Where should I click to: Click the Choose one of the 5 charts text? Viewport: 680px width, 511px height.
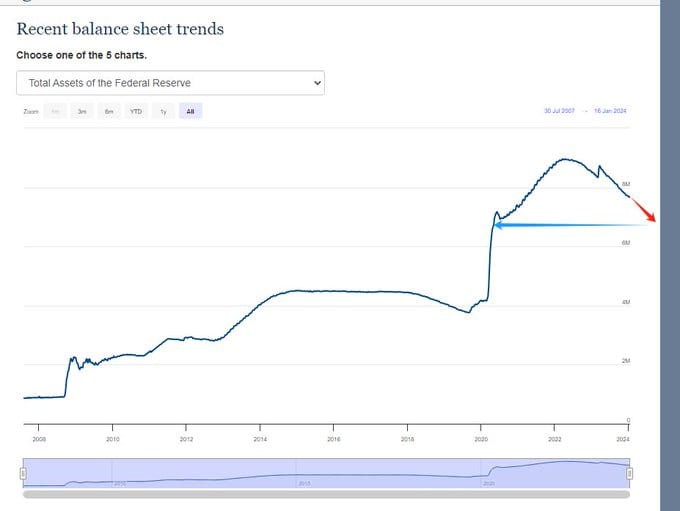(x=82, y=56)
